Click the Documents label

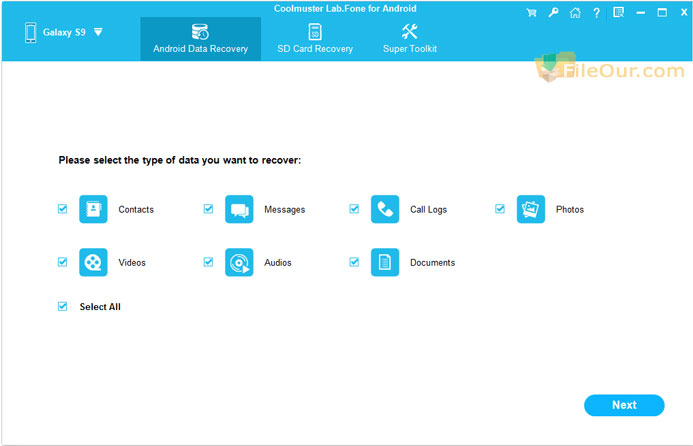pos(432,263)
